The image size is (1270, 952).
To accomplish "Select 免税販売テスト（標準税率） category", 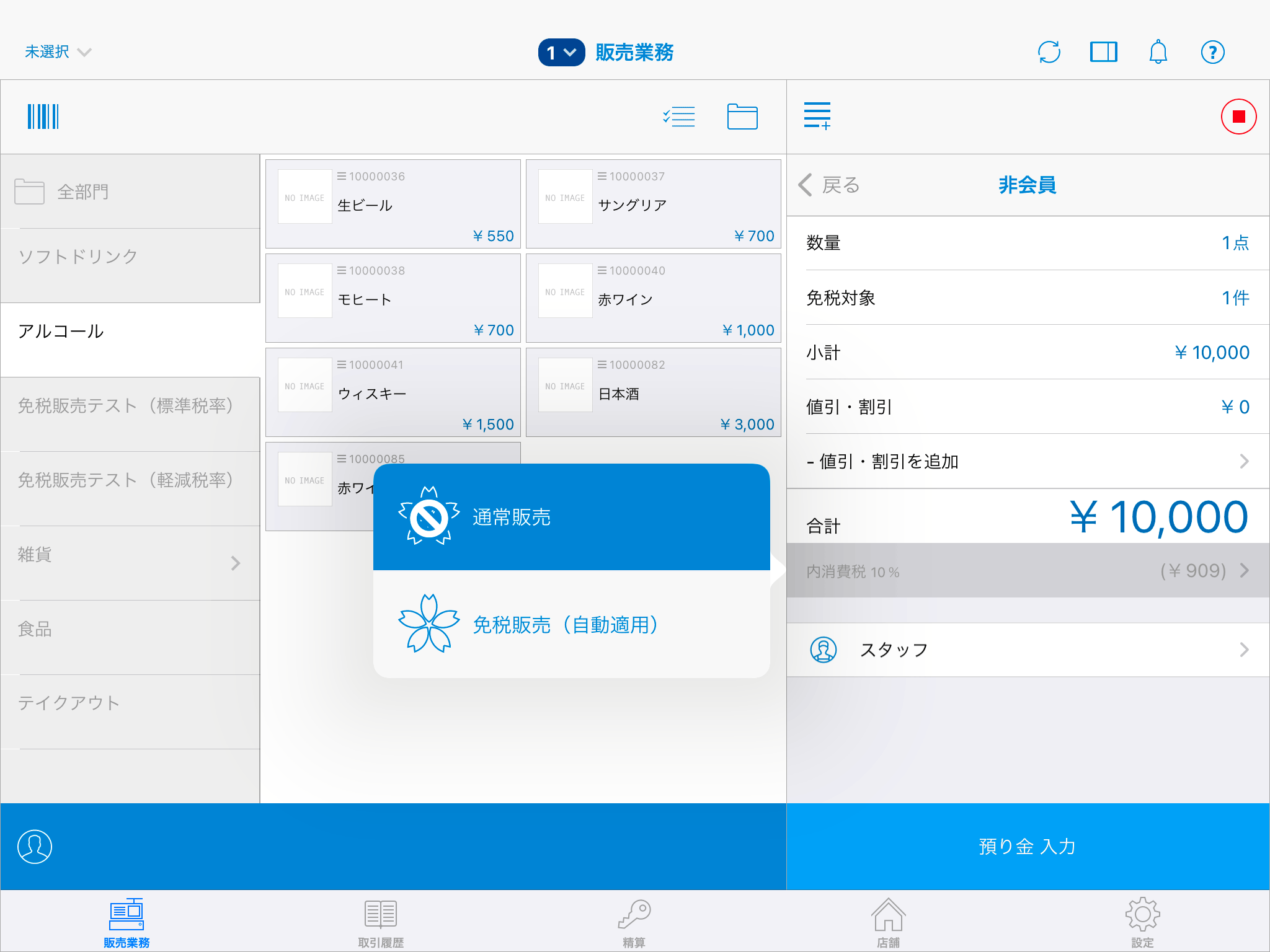I will point(130,414).
